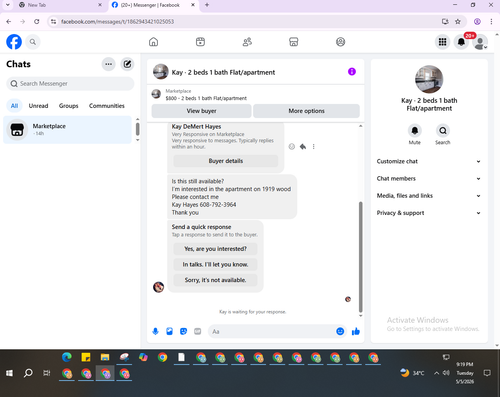Viewport: 500px width, 397px height.
Task: Open Buyer details button
Action: point(226,161)
